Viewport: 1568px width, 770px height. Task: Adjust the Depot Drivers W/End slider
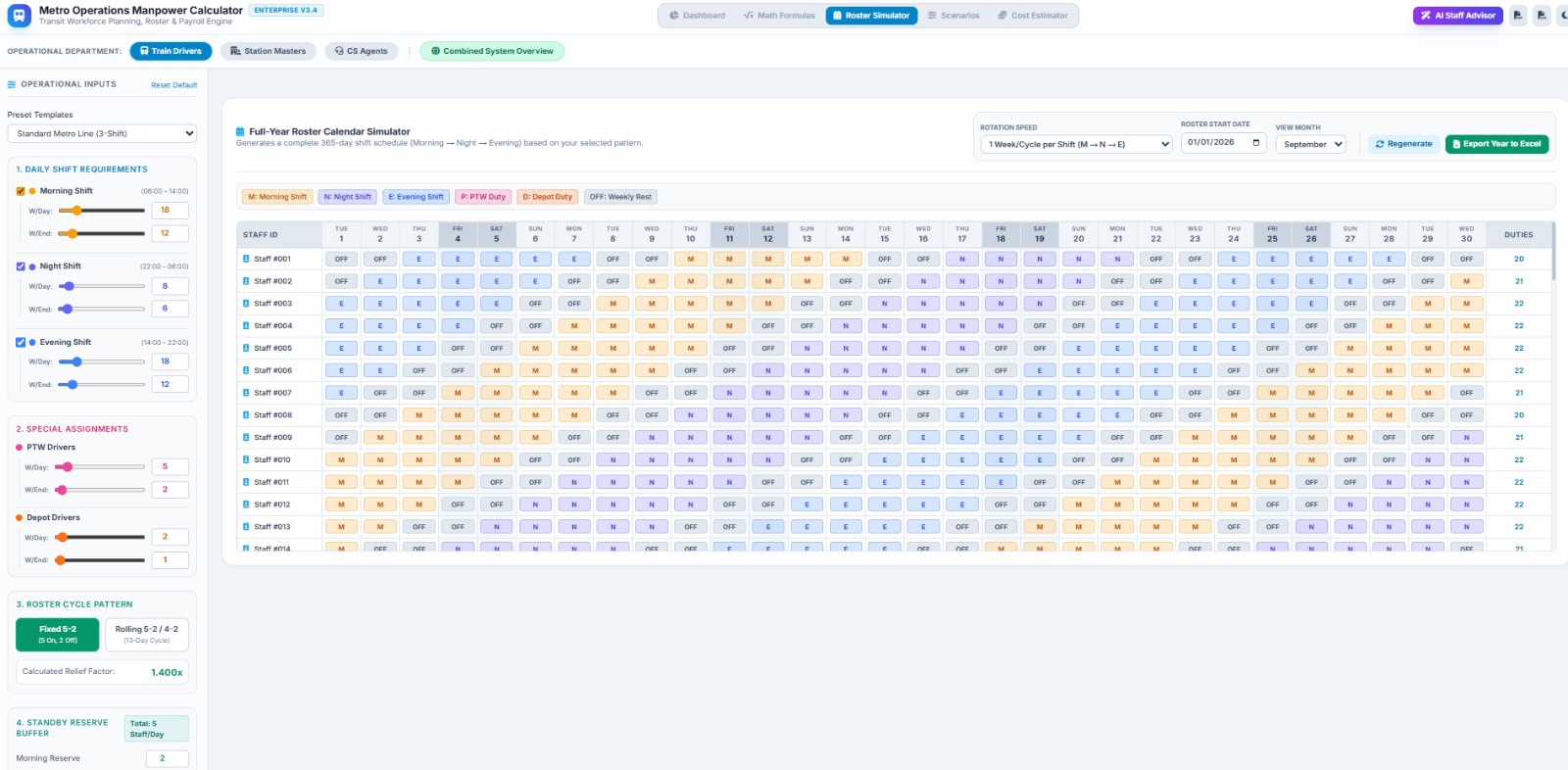[99, 560]
